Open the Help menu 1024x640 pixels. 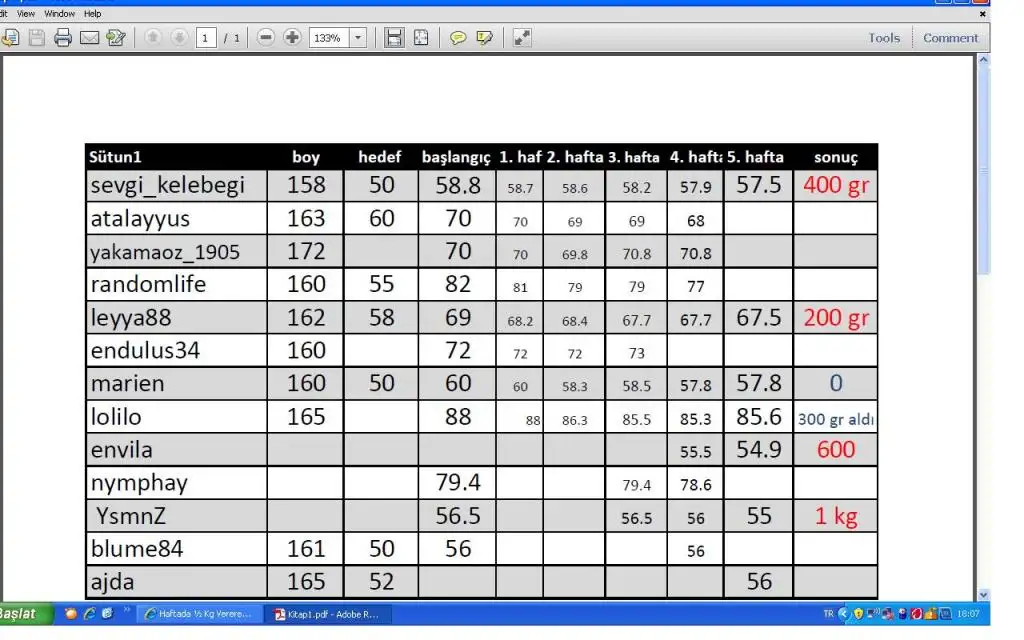click(92, 14)
